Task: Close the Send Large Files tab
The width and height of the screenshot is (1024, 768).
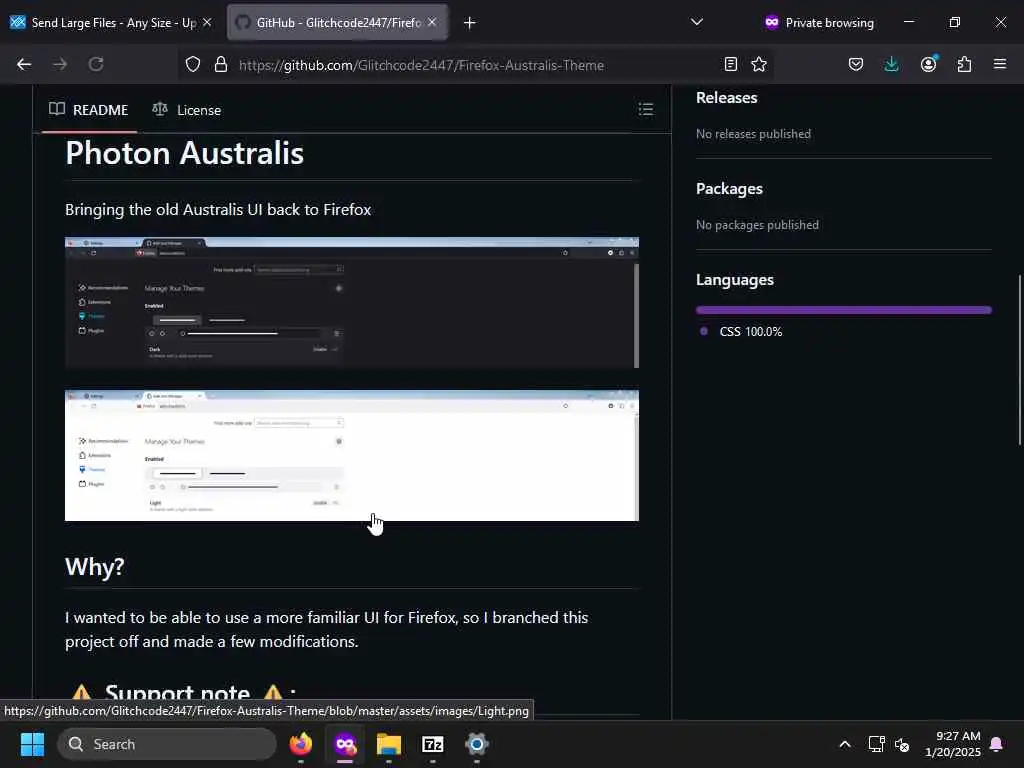Action: [207, 22]
